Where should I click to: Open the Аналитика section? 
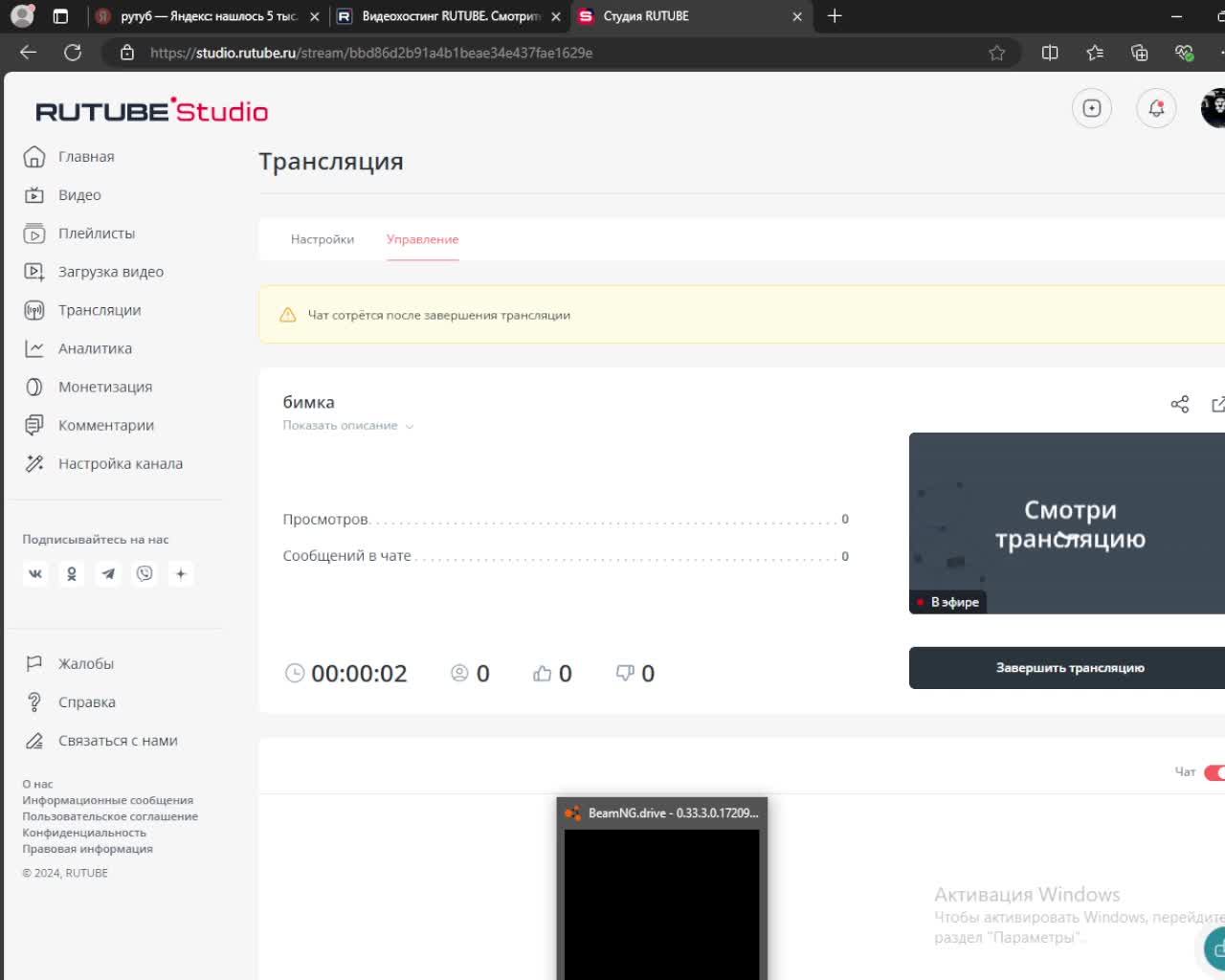pyautogui.click(x=78, y=348)
